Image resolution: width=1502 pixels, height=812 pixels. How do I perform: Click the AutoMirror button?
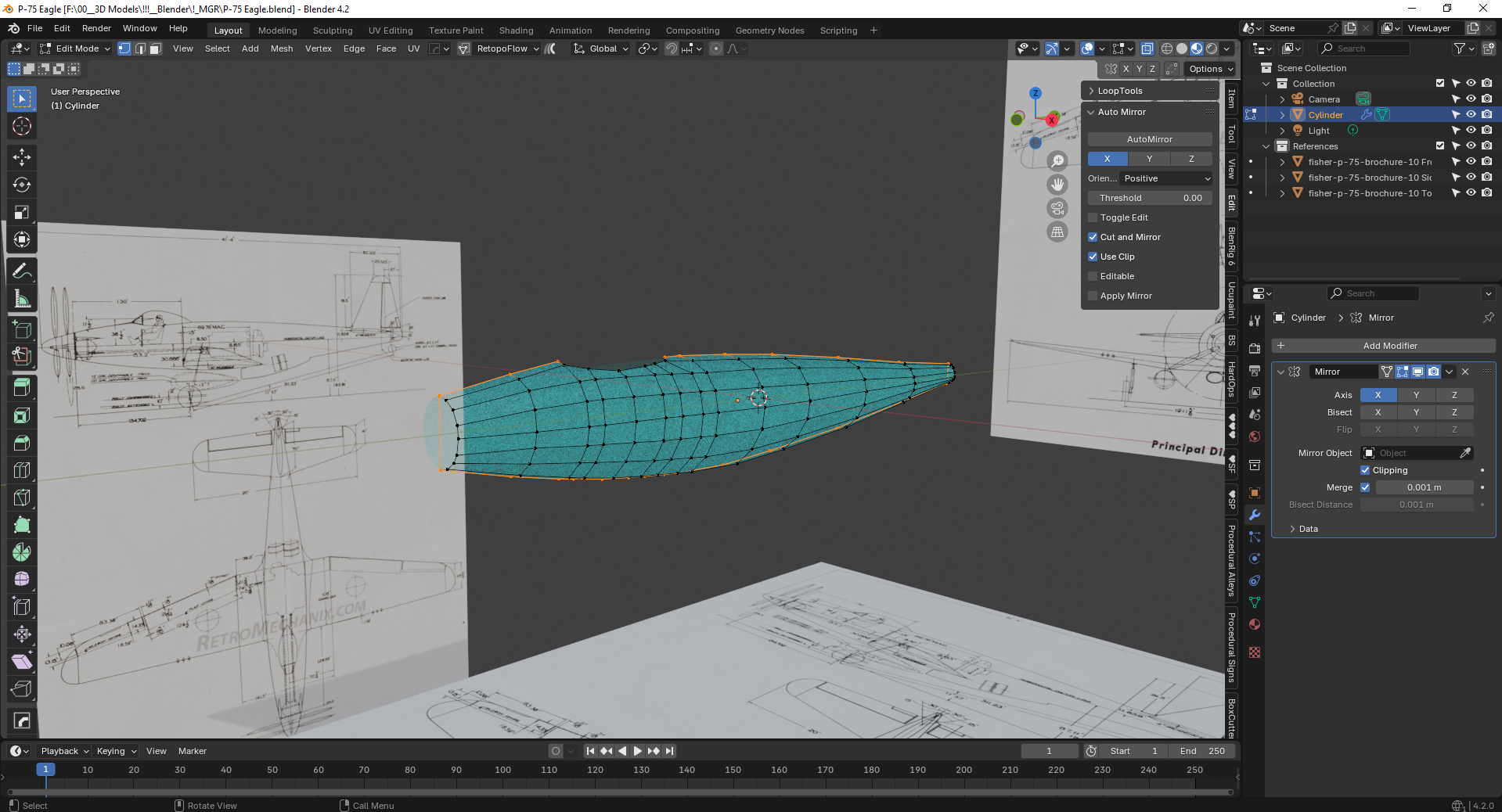1149,139
